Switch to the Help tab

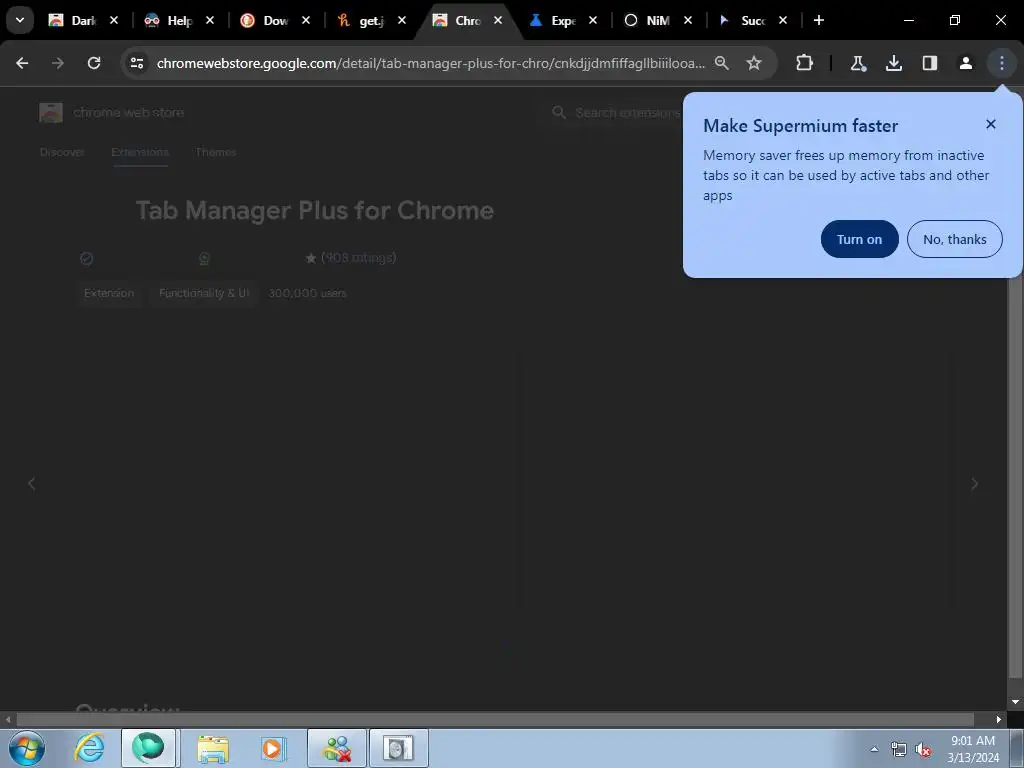(168, 20)
